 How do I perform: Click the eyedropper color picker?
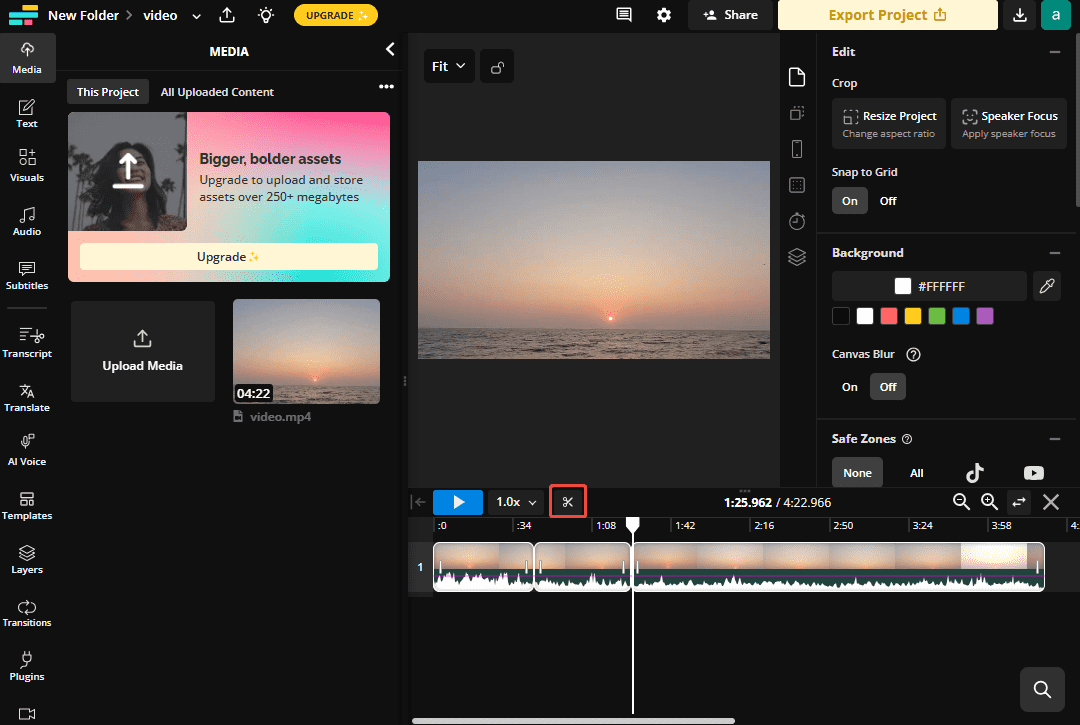coord(1046,286)
